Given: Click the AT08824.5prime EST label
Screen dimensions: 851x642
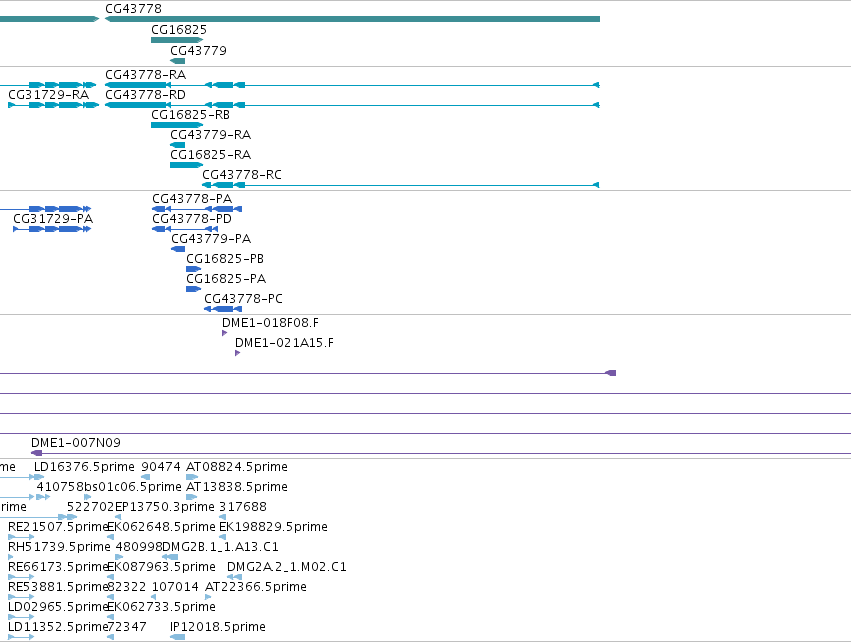Looking at the screenshot, I should pyautogui.click(x=237, y=467).
